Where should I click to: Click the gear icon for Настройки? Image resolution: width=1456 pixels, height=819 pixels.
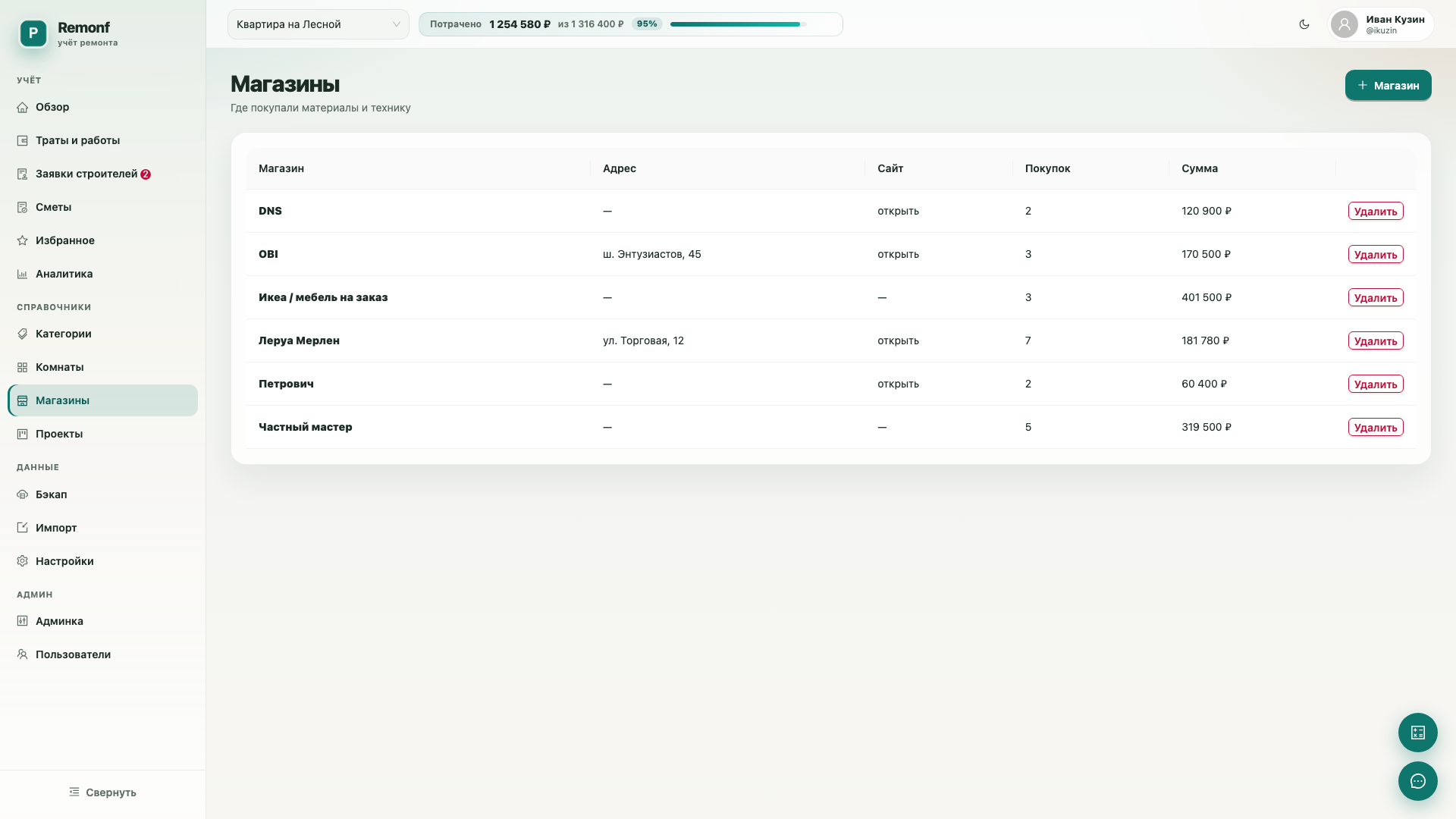[x=23, y=562]
